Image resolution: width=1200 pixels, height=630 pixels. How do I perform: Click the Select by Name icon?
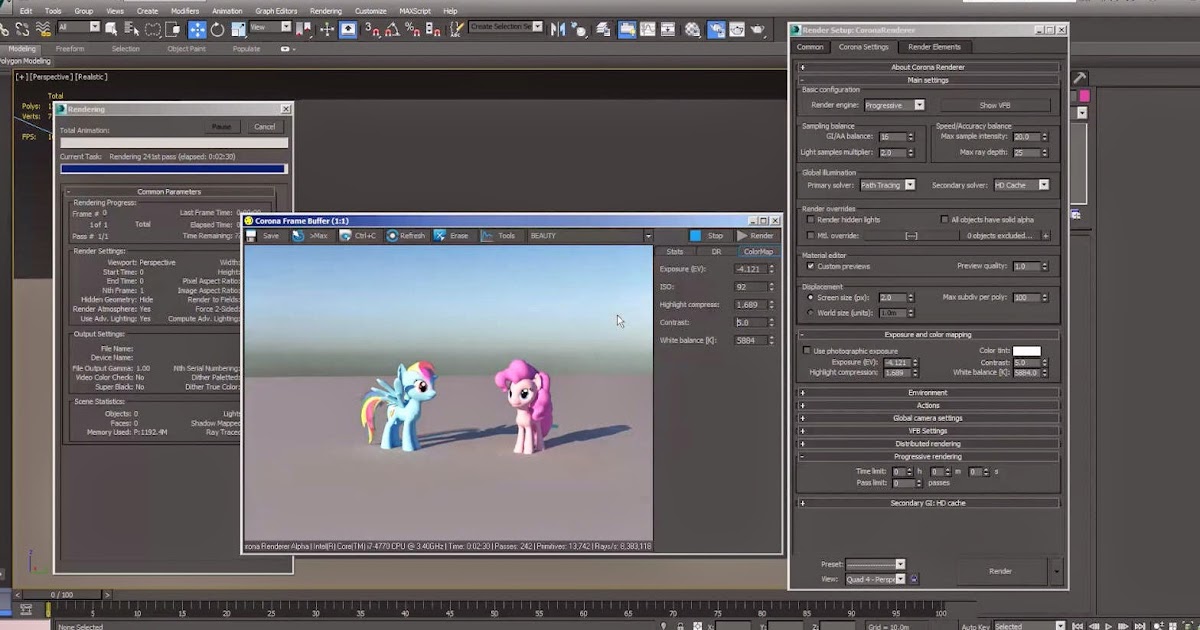pyautogui.click(x=131, y=30)
